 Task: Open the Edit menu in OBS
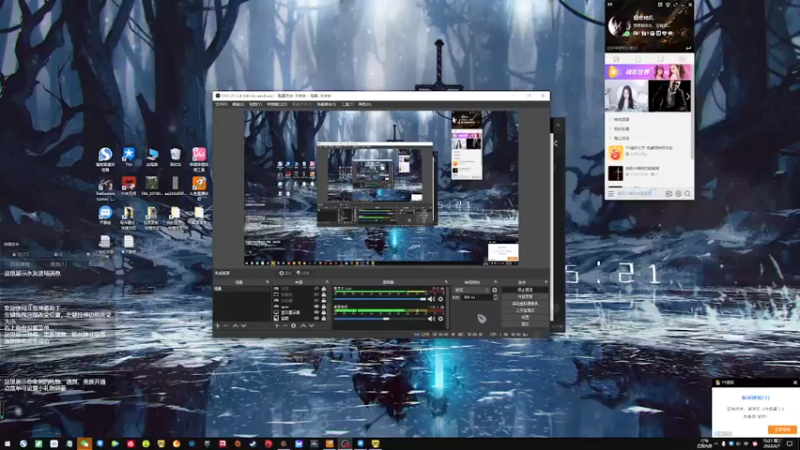(238, 104)
